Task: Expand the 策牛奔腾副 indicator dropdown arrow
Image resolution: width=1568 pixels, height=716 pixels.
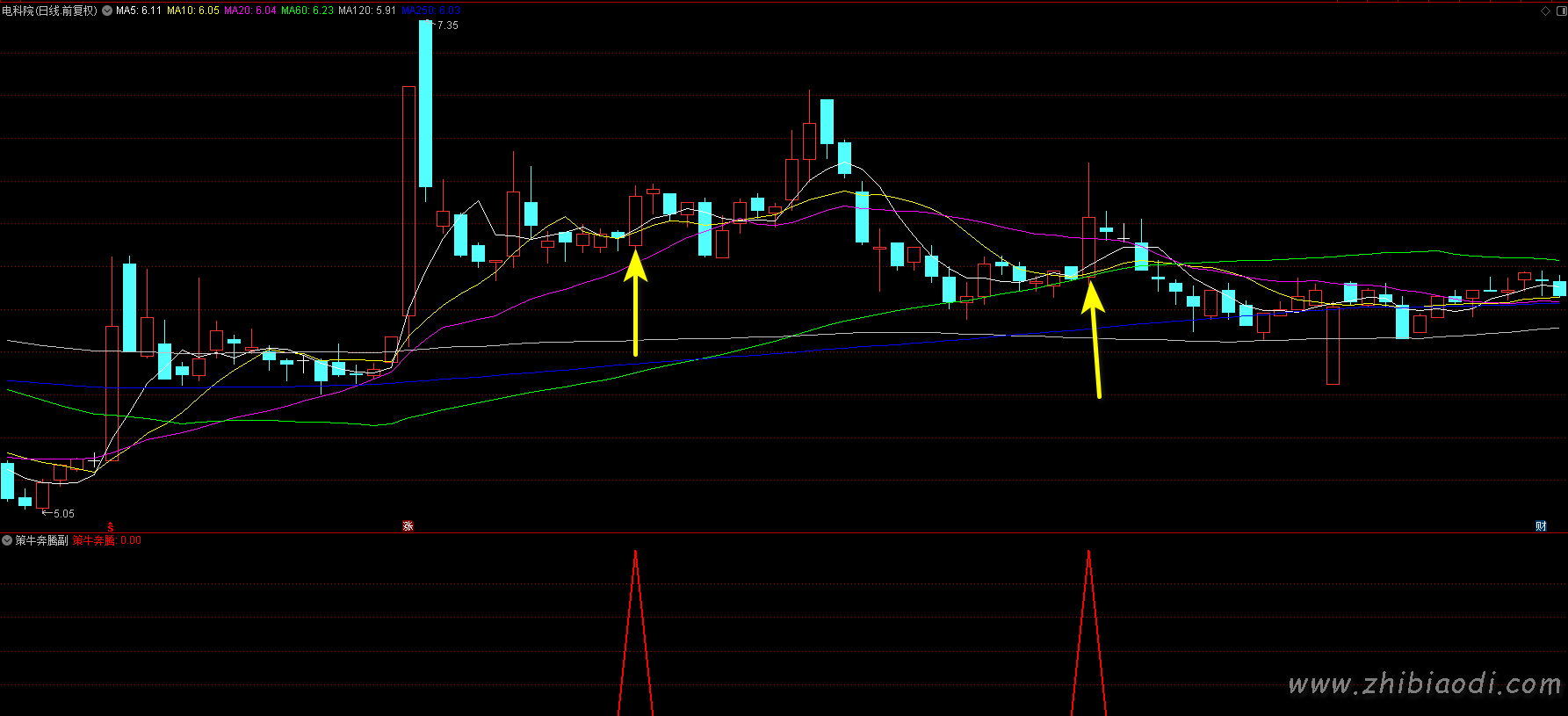Action: pyautogui.click(x=7, y=540)
